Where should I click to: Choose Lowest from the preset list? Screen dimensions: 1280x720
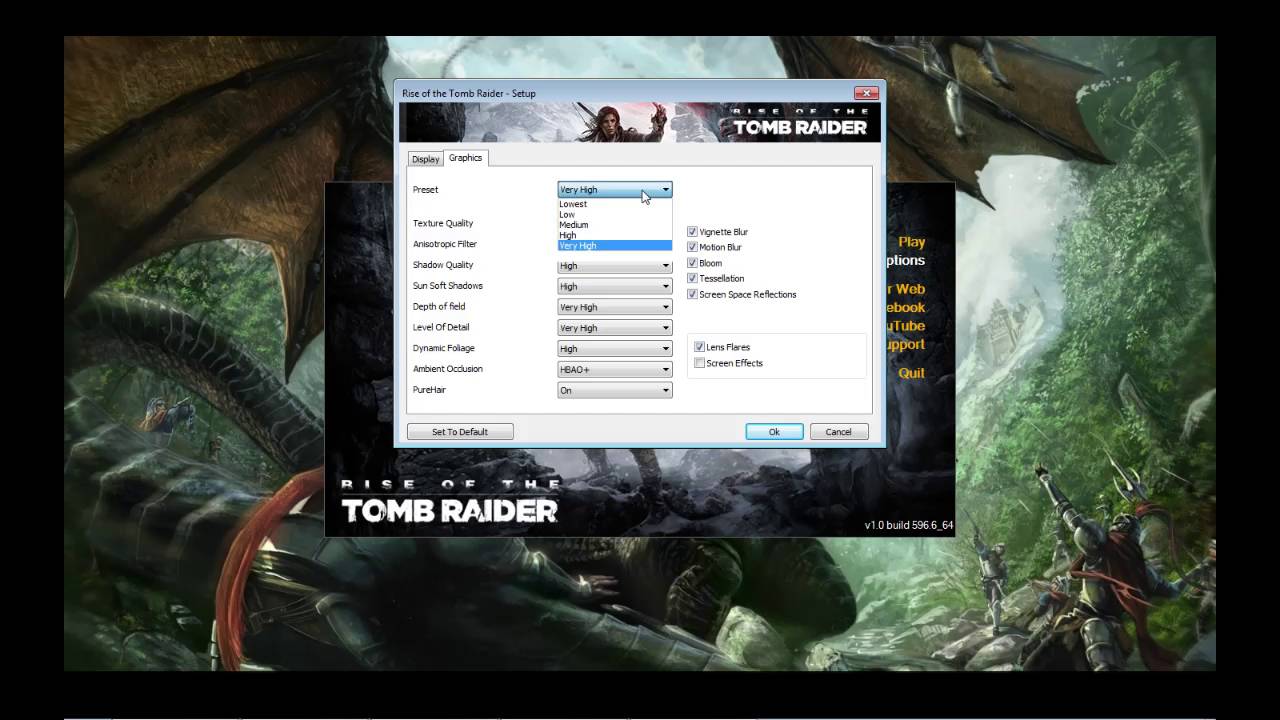(615, 204)
